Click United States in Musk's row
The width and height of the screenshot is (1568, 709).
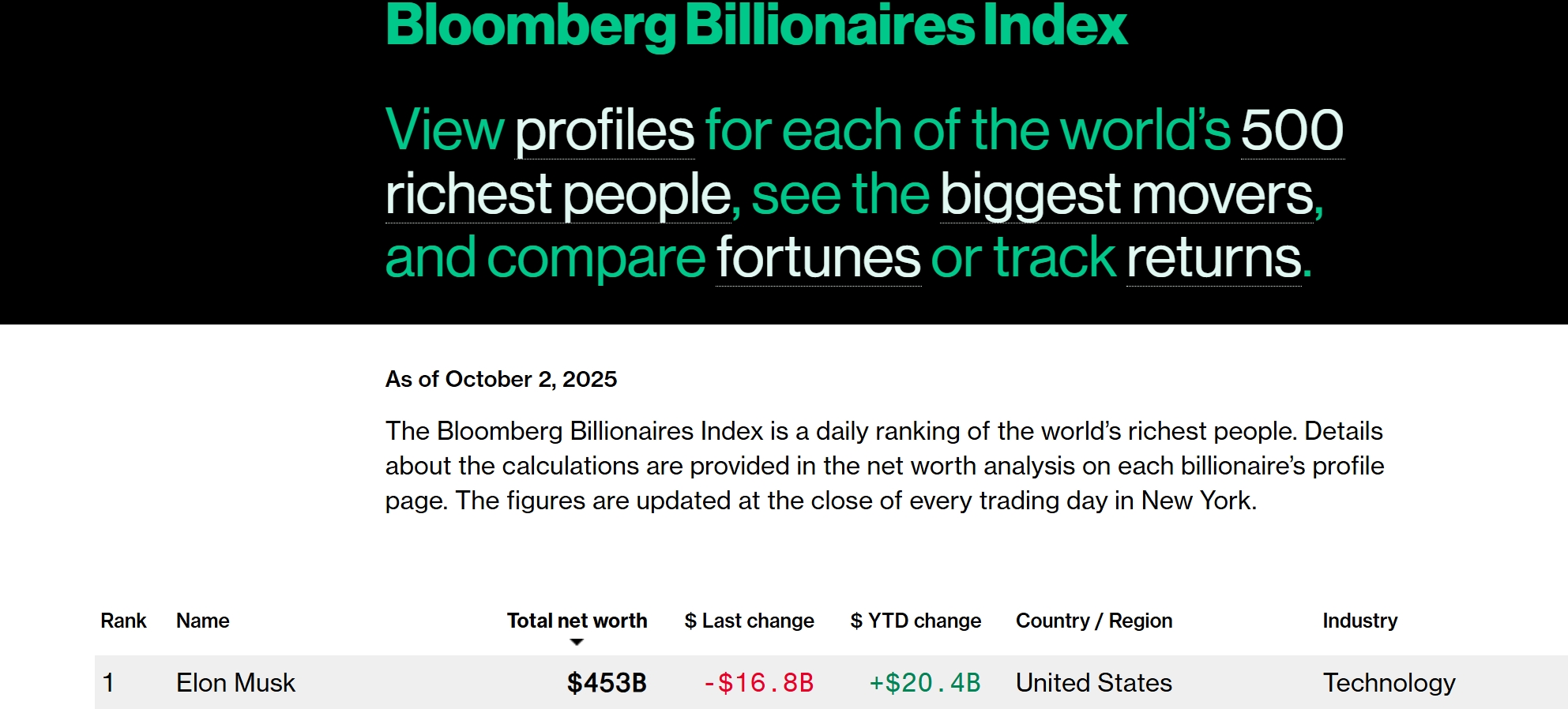1093,682
